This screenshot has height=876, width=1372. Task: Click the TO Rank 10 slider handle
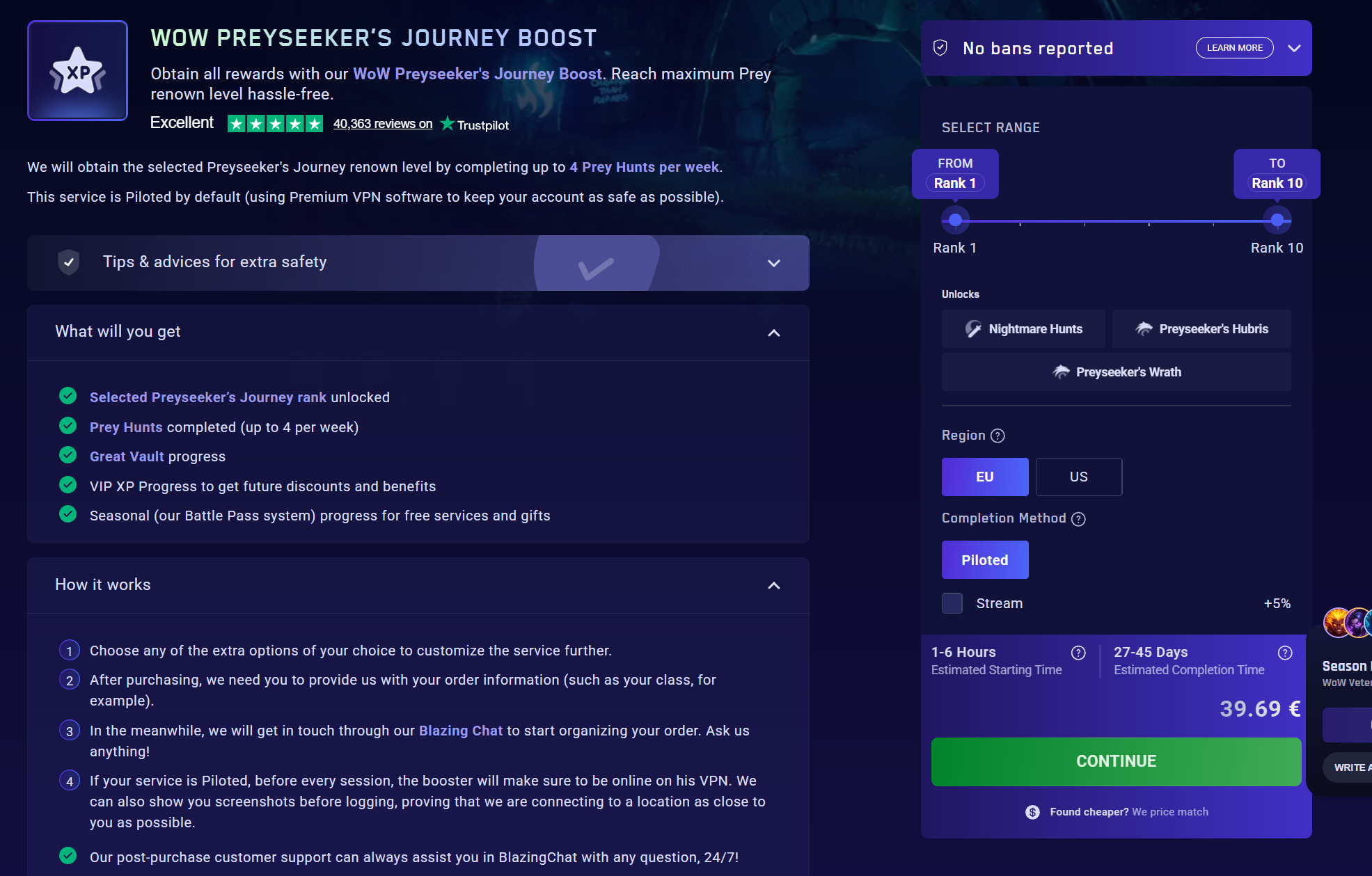(x=1277, y=221)
